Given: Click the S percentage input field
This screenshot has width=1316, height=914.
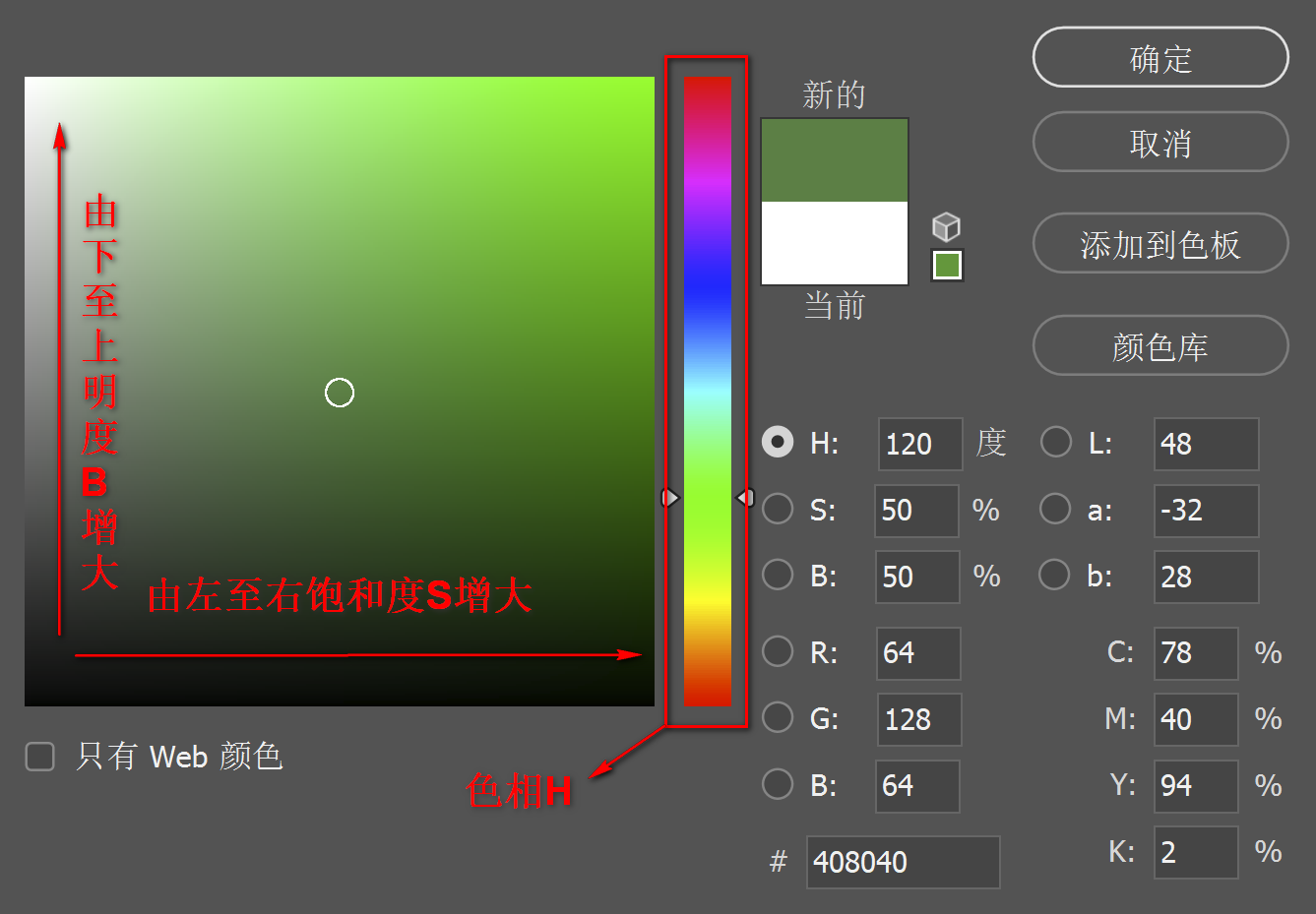Looking at the screenshot, I should [x=915, y=511].
